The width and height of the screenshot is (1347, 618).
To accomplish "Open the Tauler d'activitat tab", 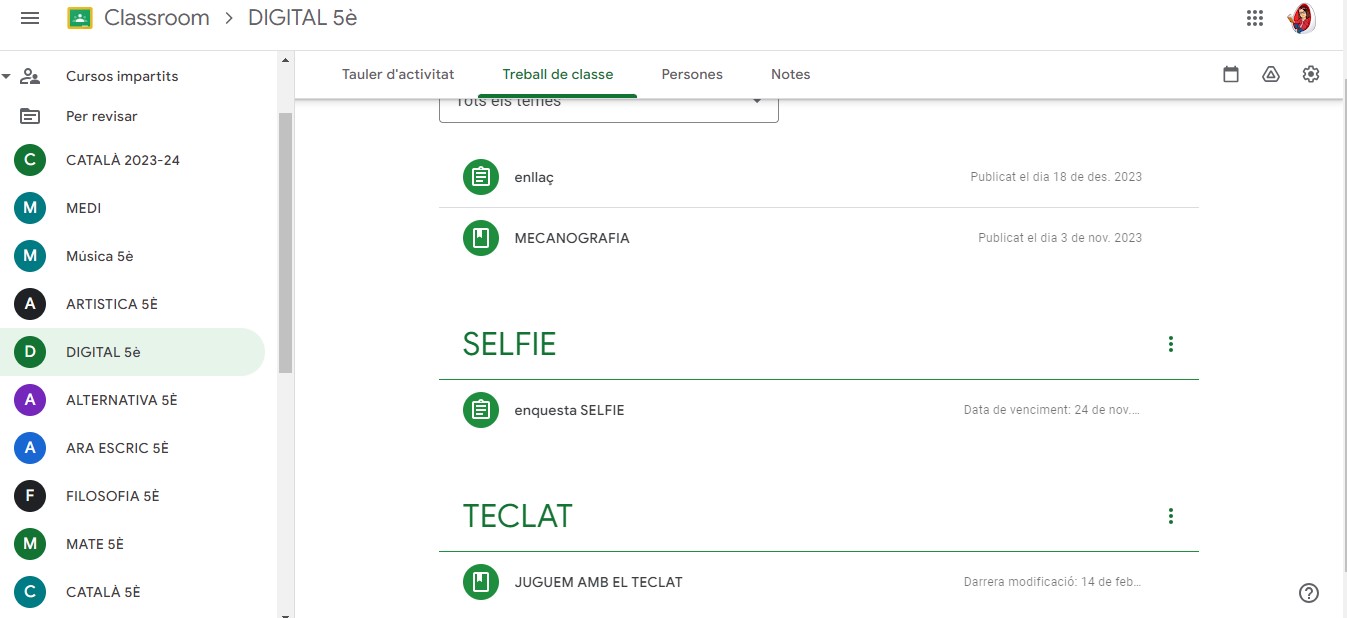I will [398, 74].
